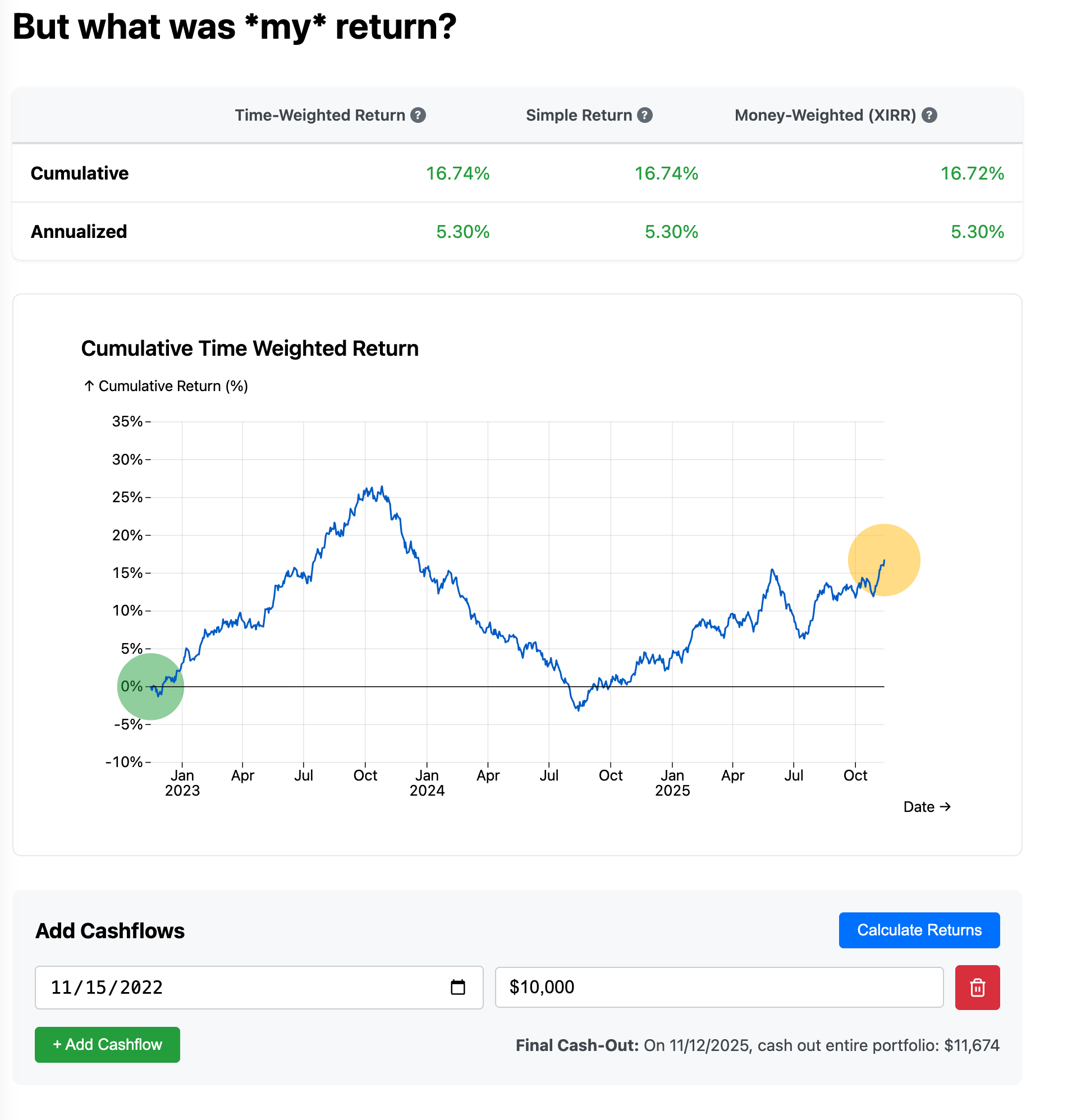The height and width of the screenshot is (1120, 1072).
Task: Click the + Add Cashflow button
Action: click(107, 1045)
